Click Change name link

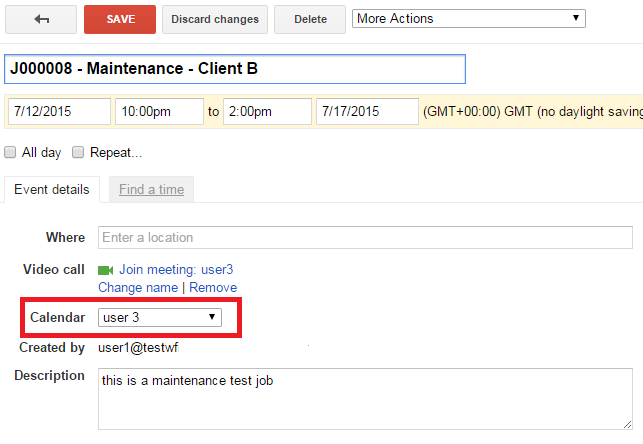point(138,287)
